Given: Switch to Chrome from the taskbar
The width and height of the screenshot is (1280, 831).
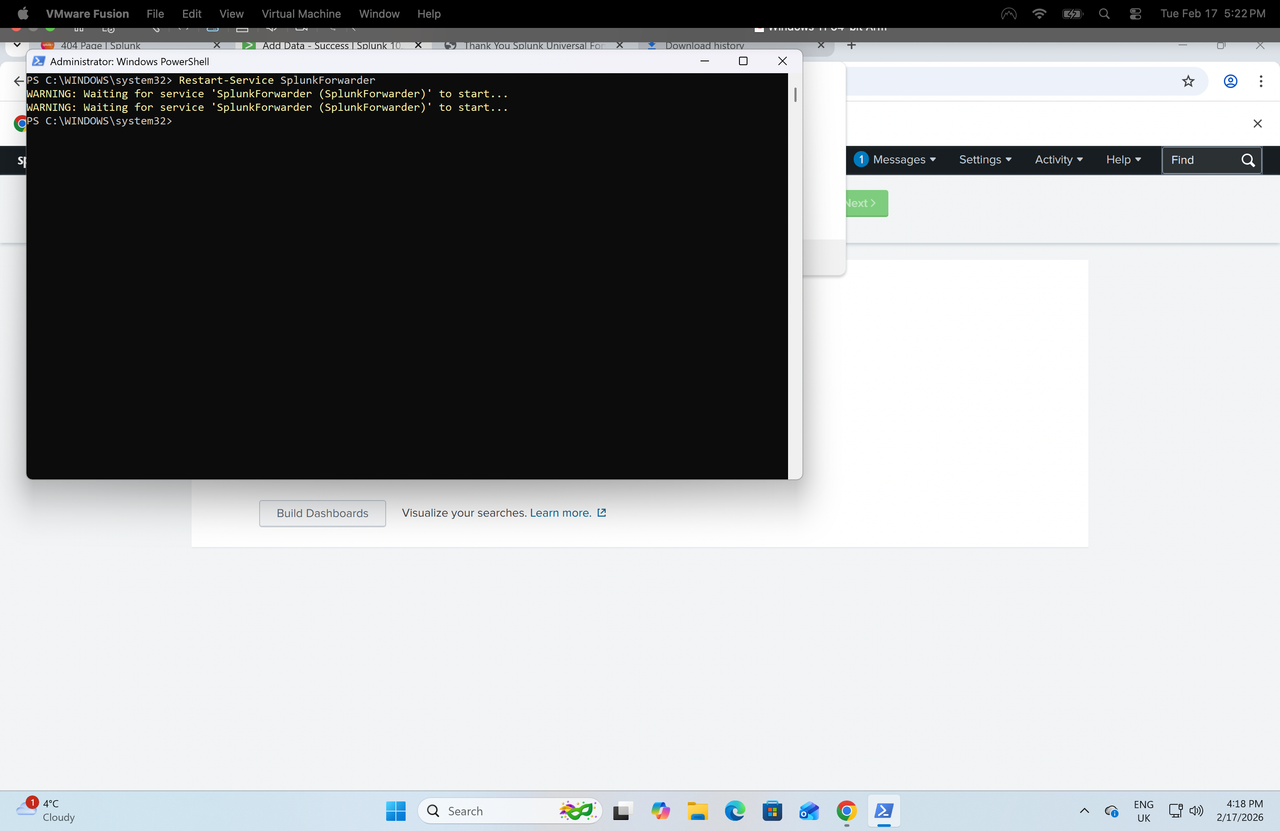Looking at the screenshot, I should [847, 811].
